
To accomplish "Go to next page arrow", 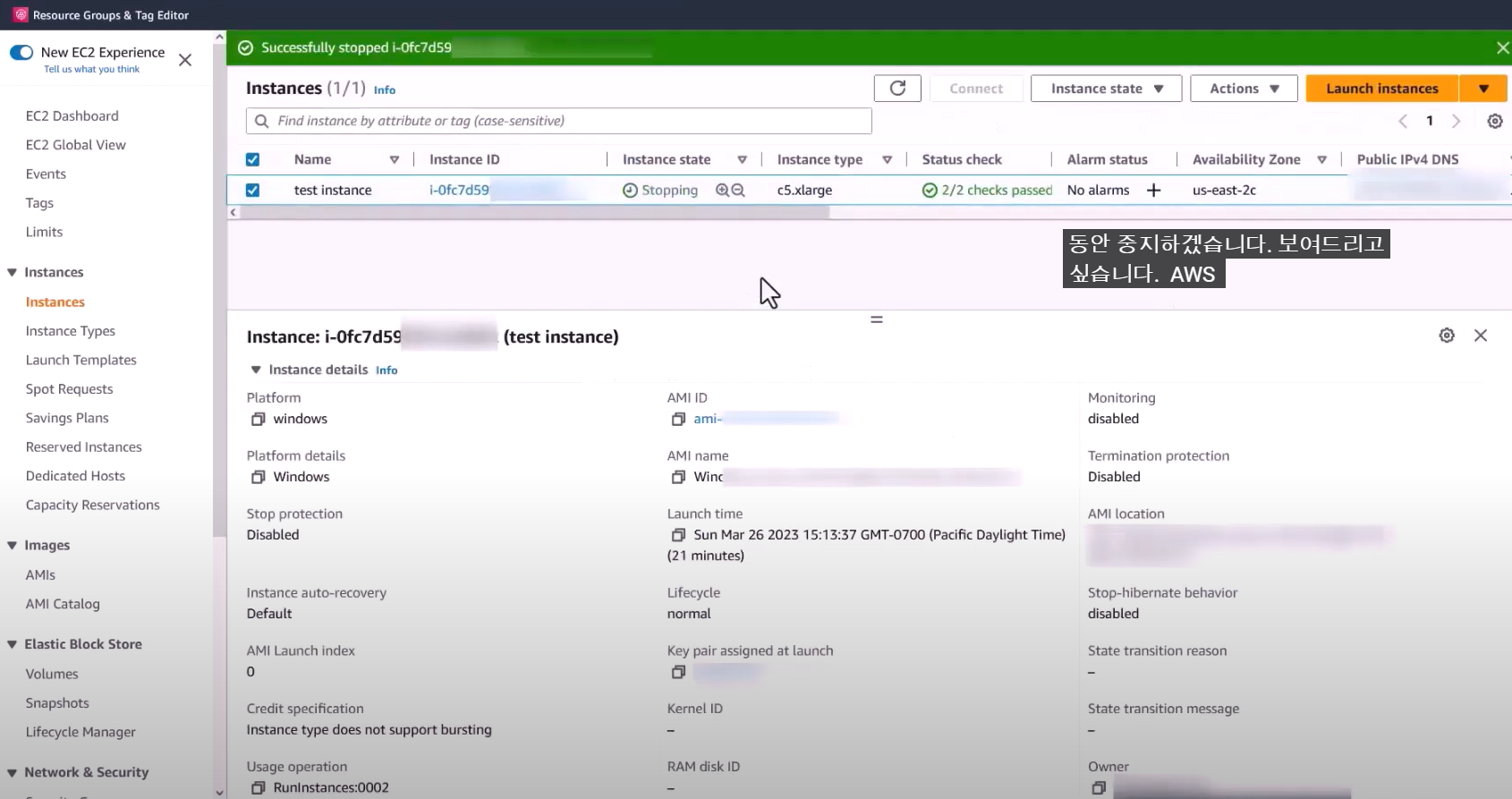I will 1456,121.
